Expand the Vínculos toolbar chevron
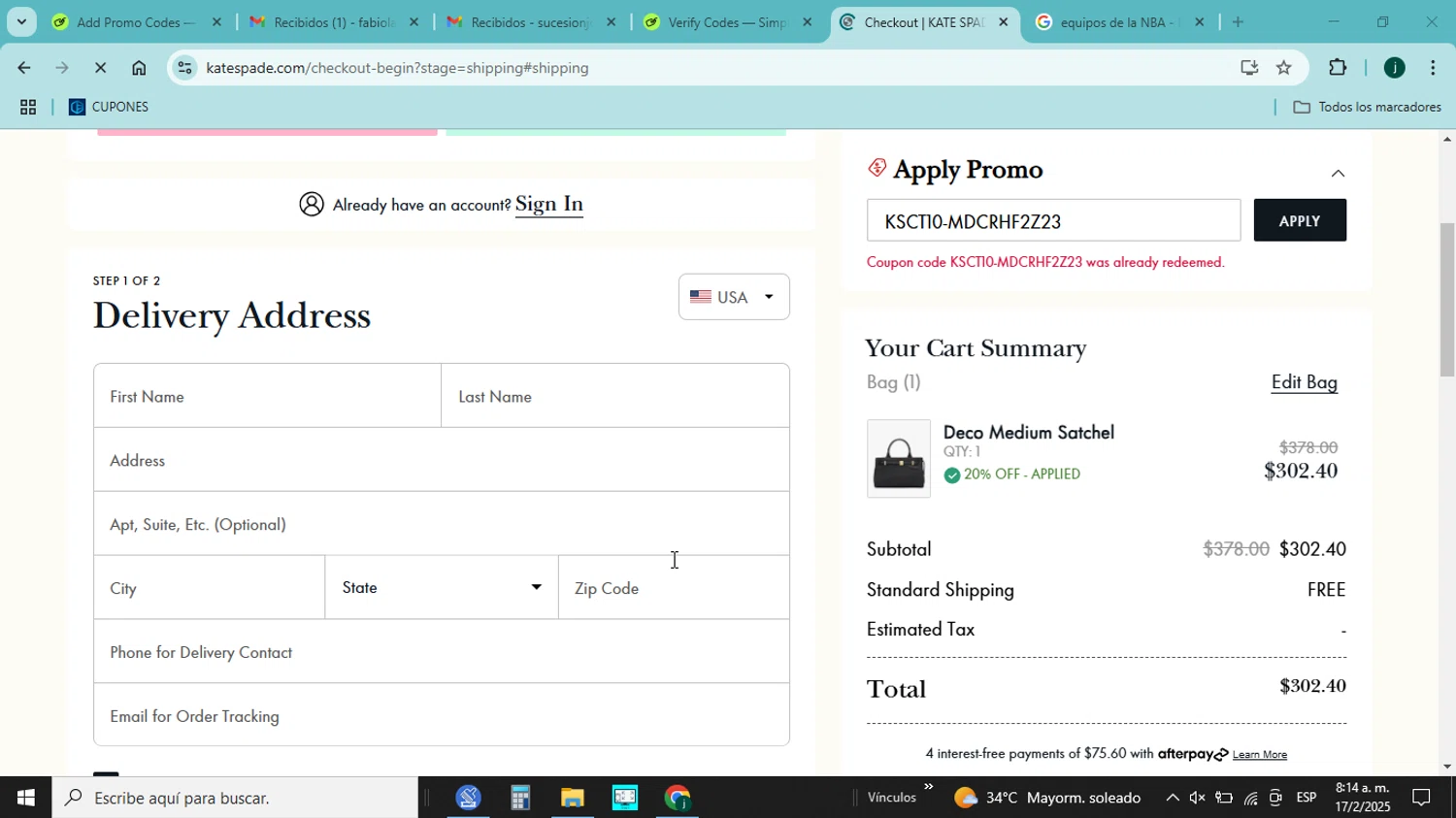This screenshot has height=818, width=1456. pyautogui.click(x=928, y=787)
